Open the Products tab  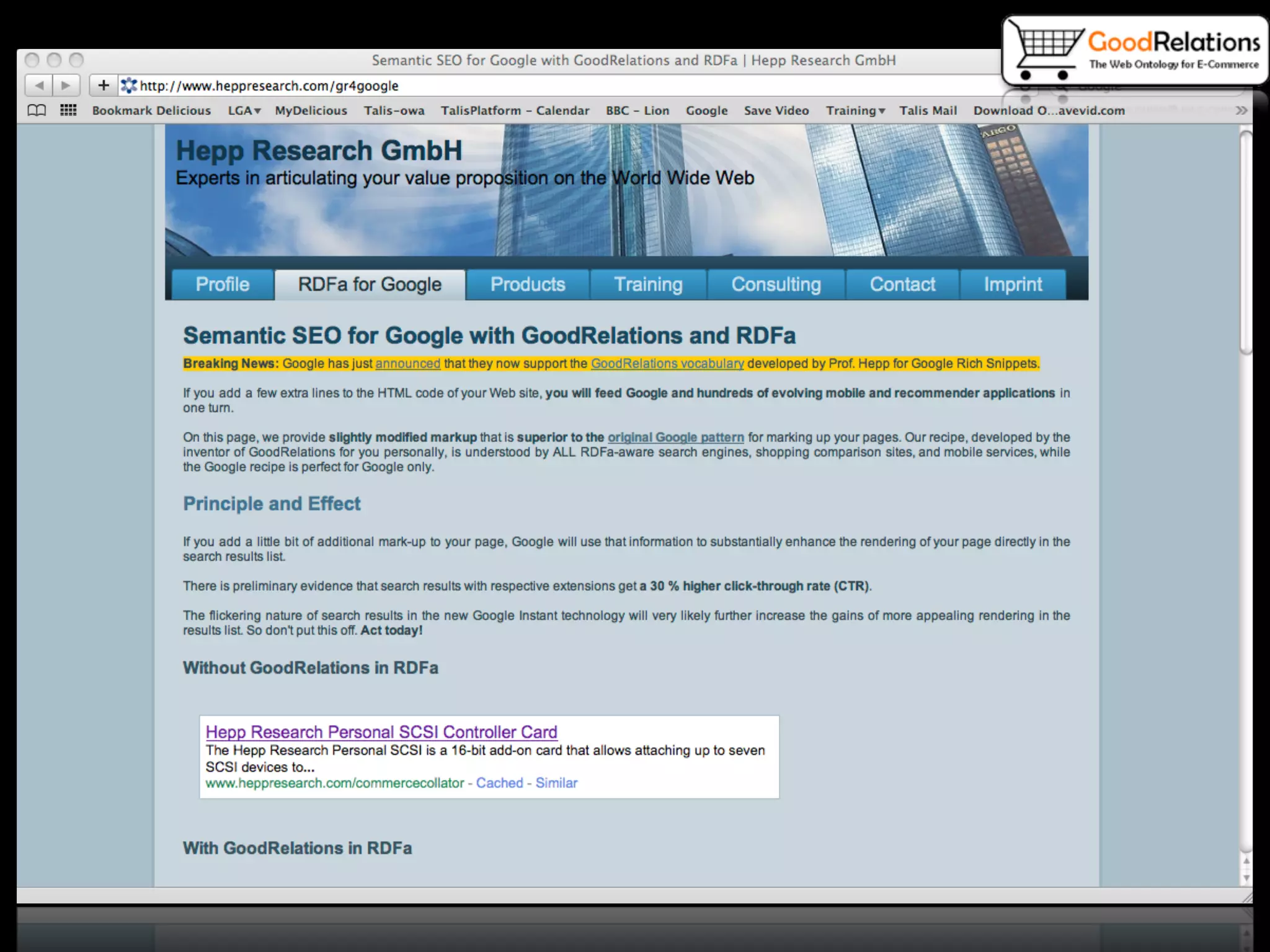tap(528, 284)
